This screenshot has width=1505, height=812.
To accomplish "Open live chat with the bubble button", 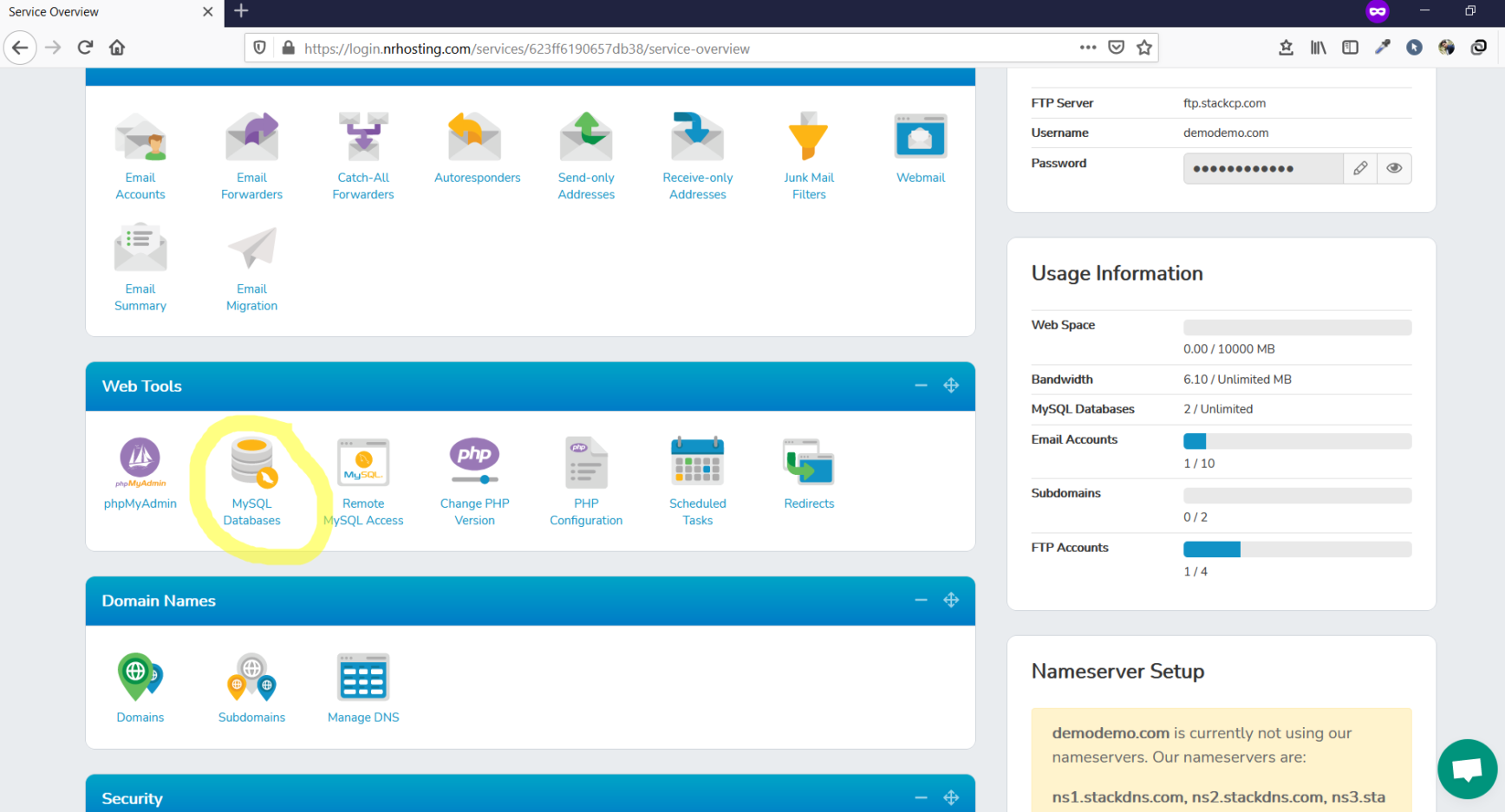I will 1467,769.
